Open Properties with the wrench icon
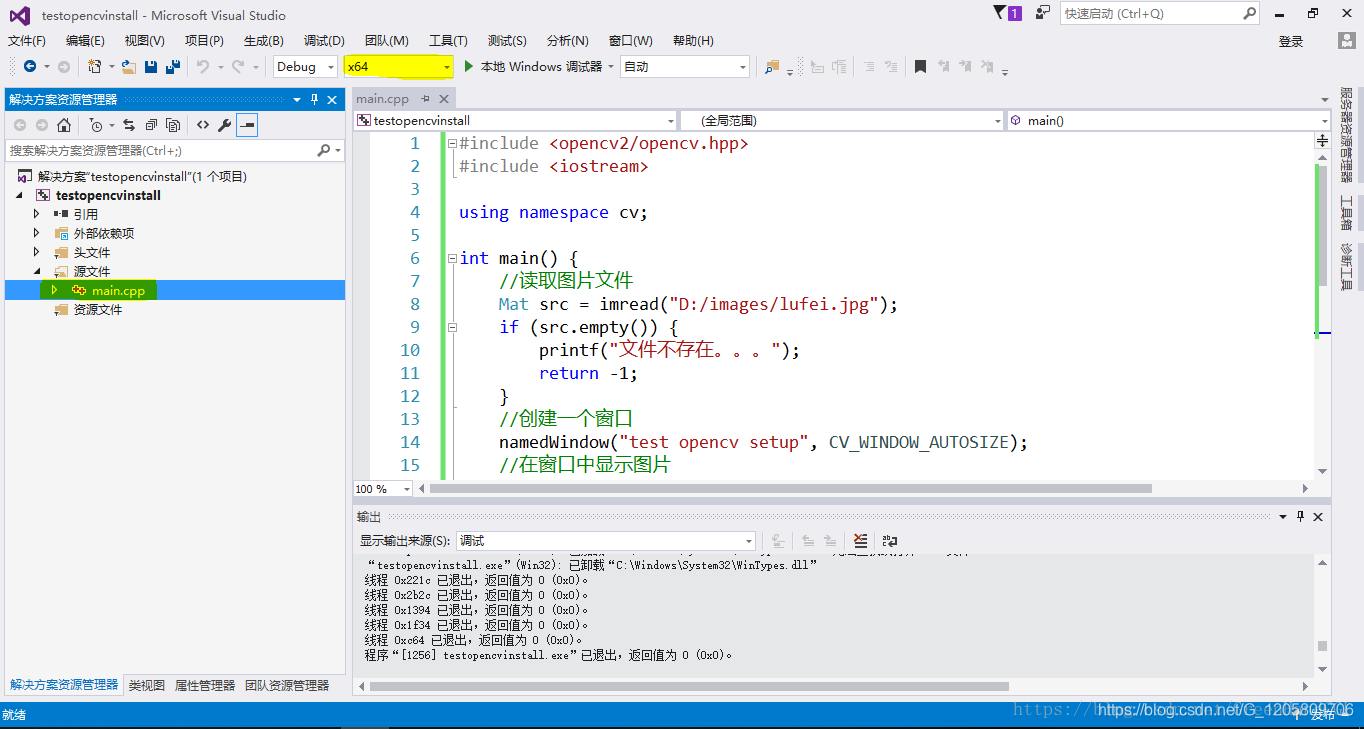The image size is (1364, 729). (225, 125)
